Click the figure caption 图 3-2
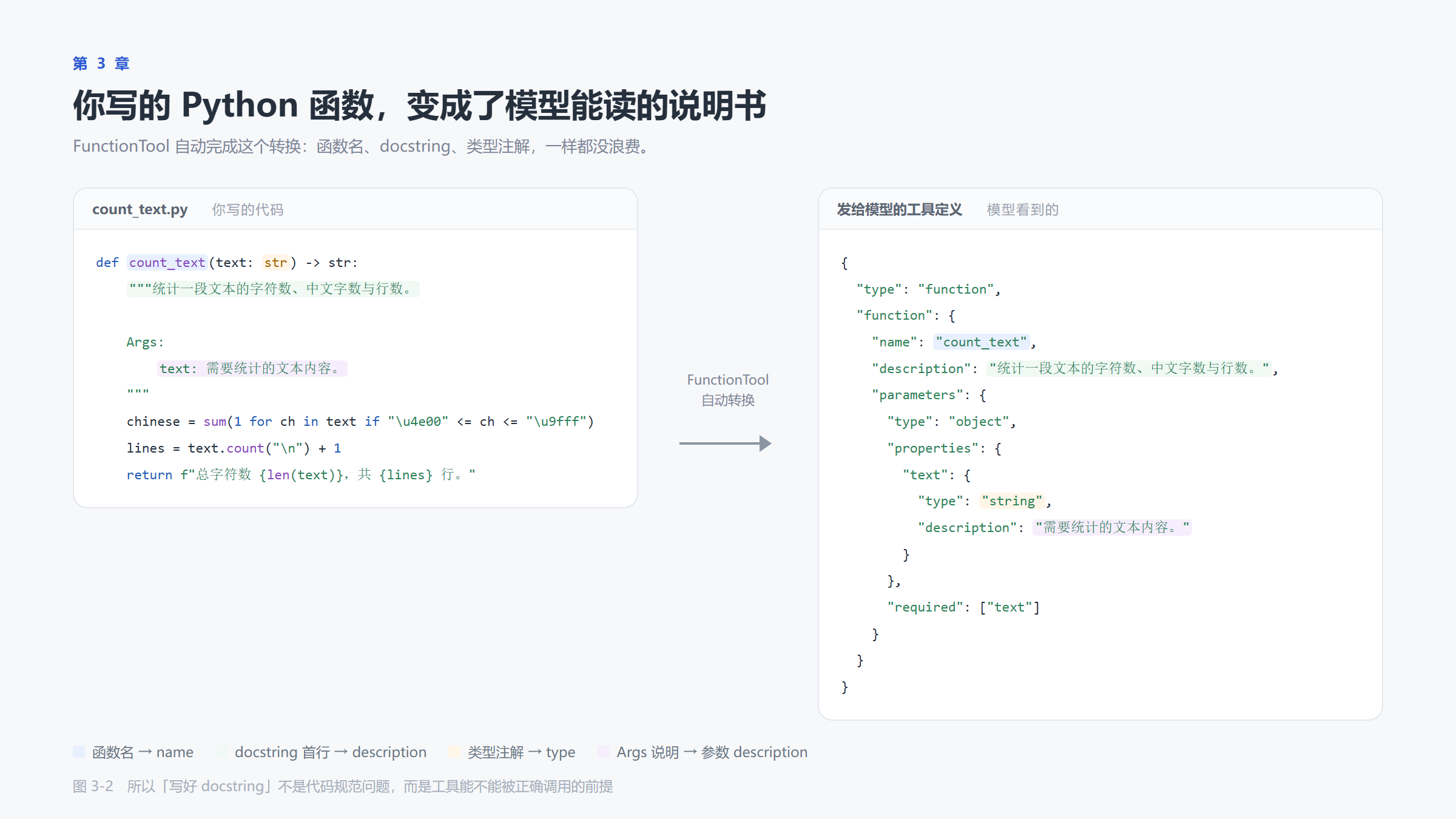The height and width of the screenshot is (819, 1456). (x=343, y=786)
